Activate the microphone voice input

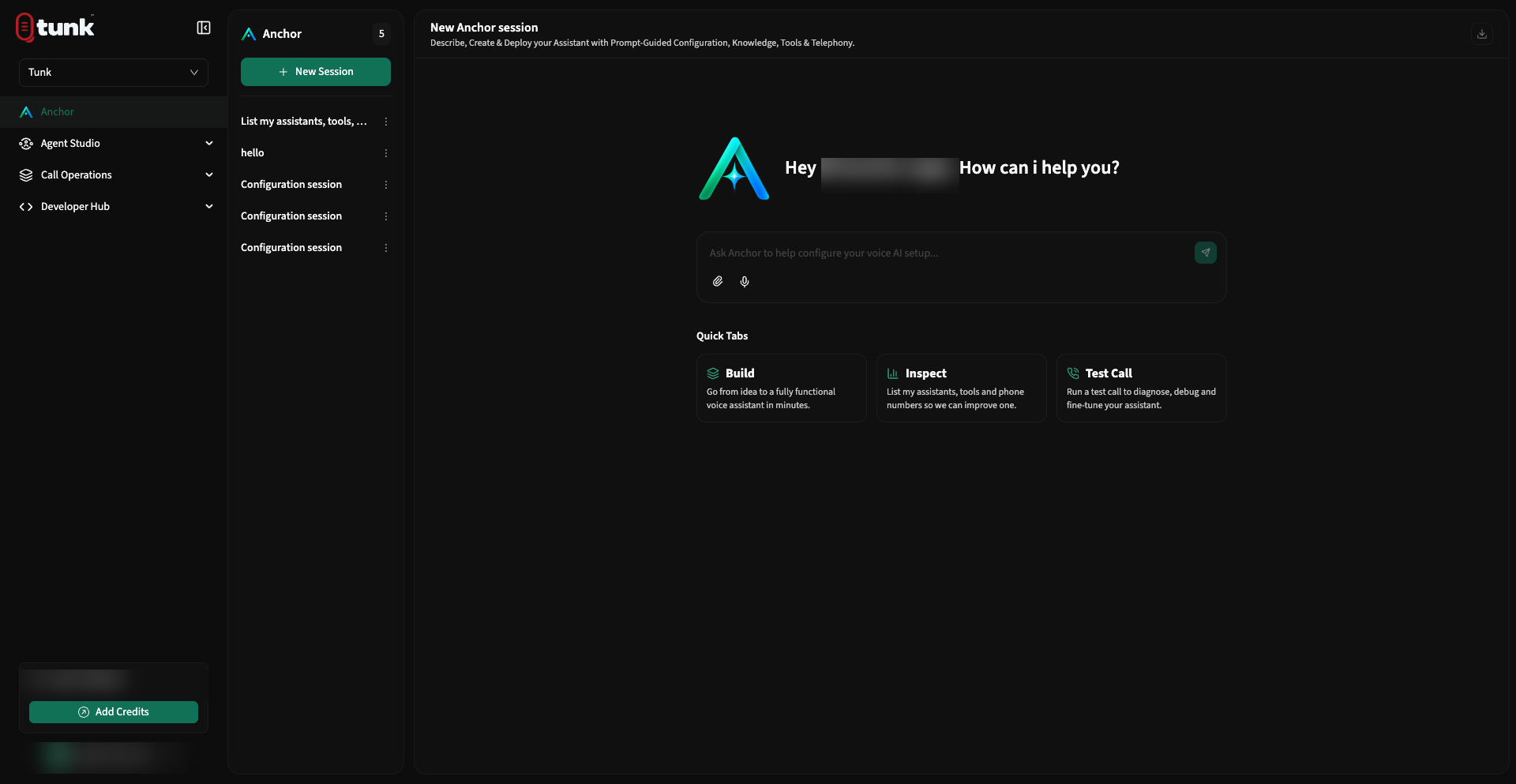(745, 282)
